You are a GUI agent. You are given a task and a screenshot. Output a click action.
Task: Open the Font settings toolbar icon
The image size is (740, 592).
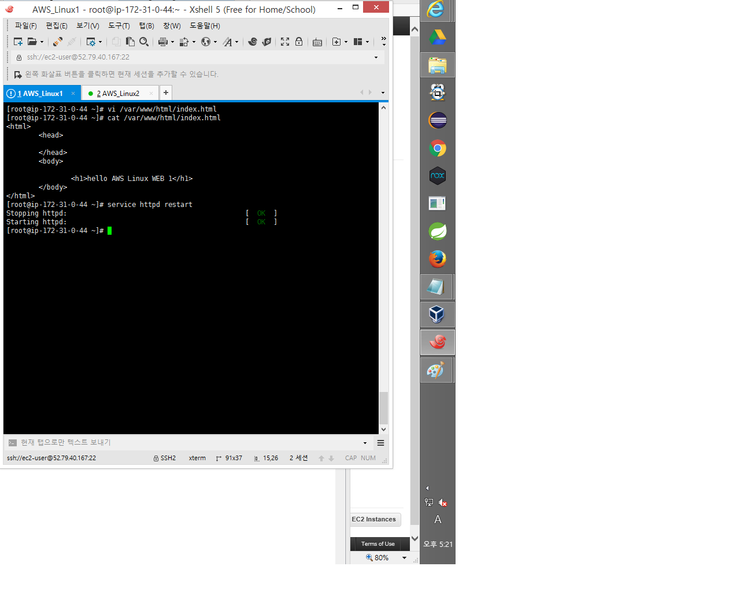228,42
